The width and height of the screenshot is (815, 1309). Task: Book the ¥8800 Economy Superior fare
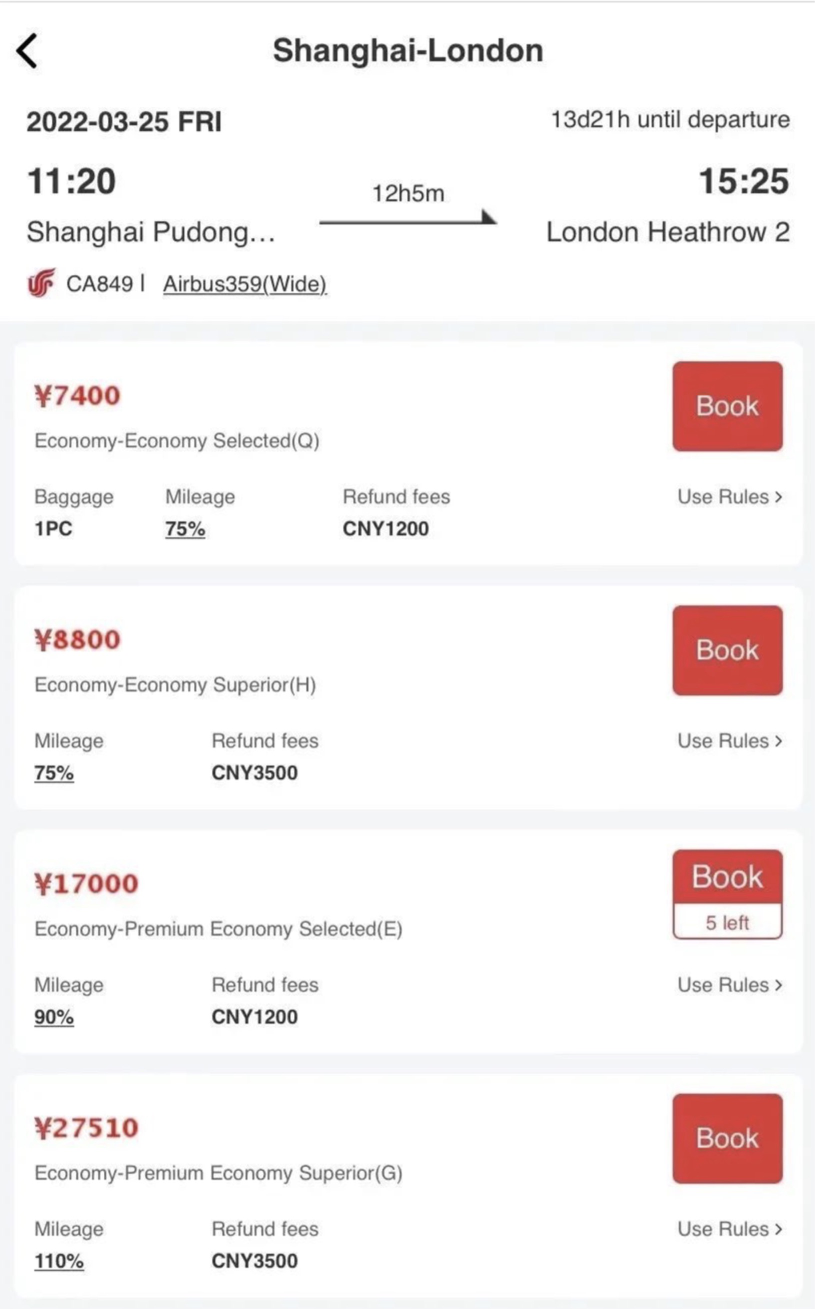(x=727, y=650)
